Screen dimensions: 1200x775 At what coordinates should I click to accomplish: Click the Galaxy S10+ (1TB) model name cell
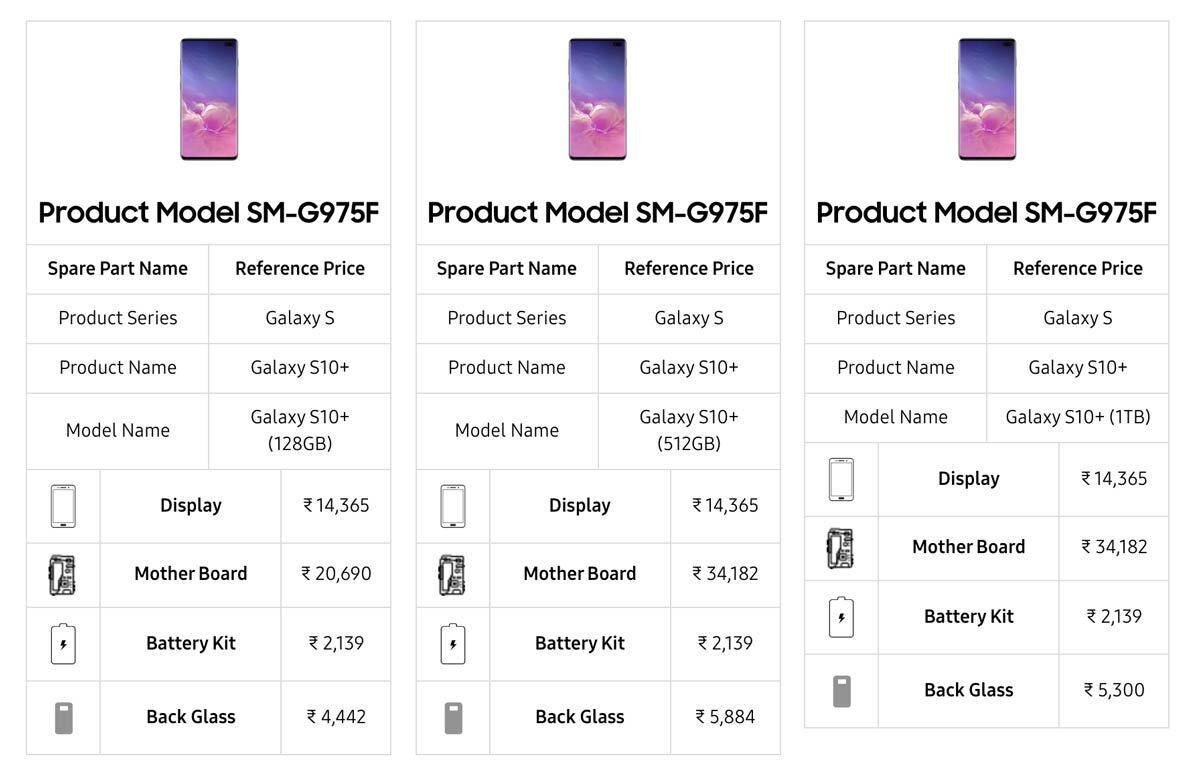[1077, 417]
